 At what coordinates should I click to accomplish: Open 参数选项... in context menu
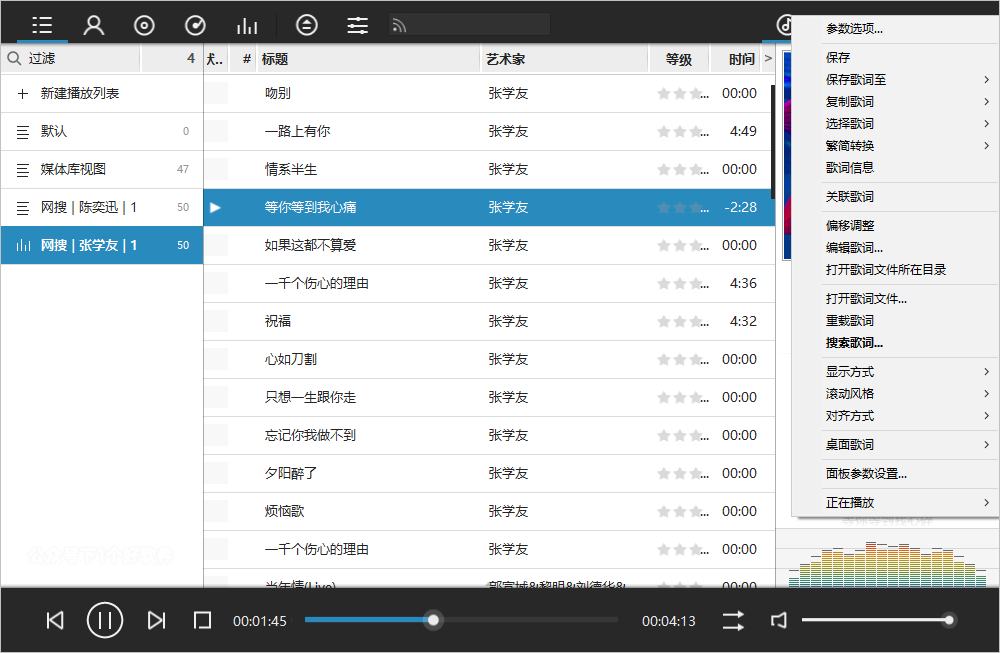pos(854,29)
